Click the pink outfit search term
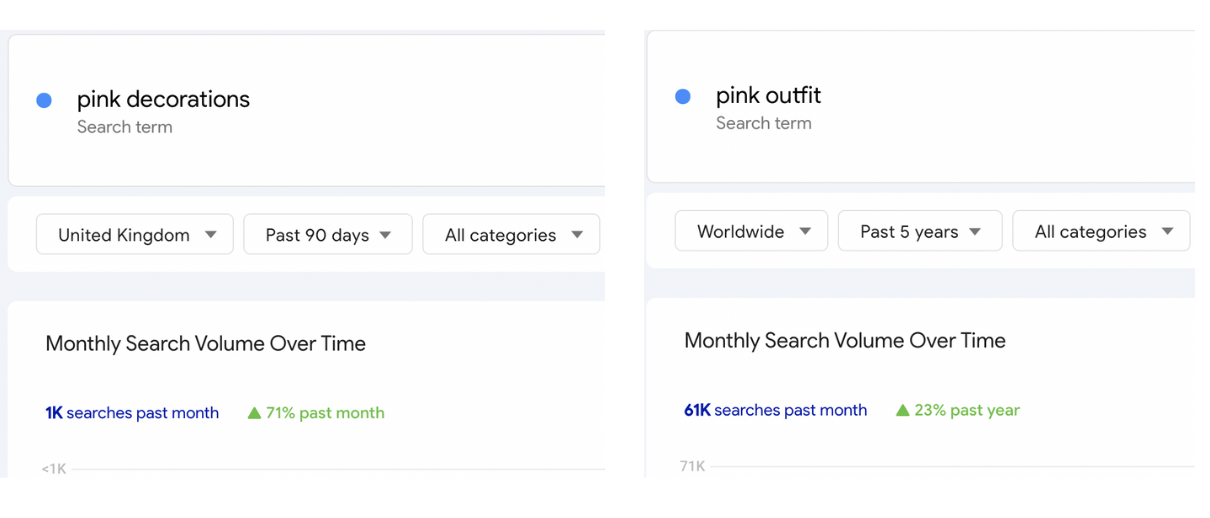This screenshot has width=1210, height=518. [768, 95]
